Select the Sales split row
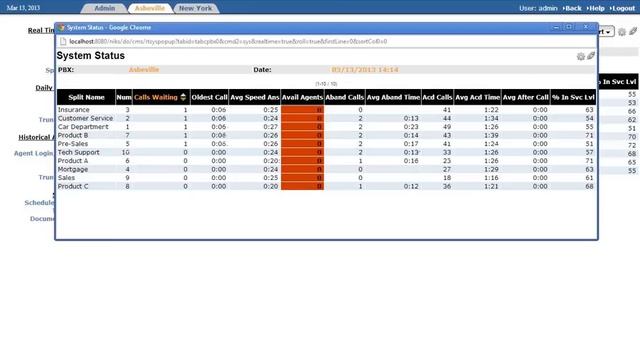The width and height of the screenshot is (640, 360). pos(326,178)
